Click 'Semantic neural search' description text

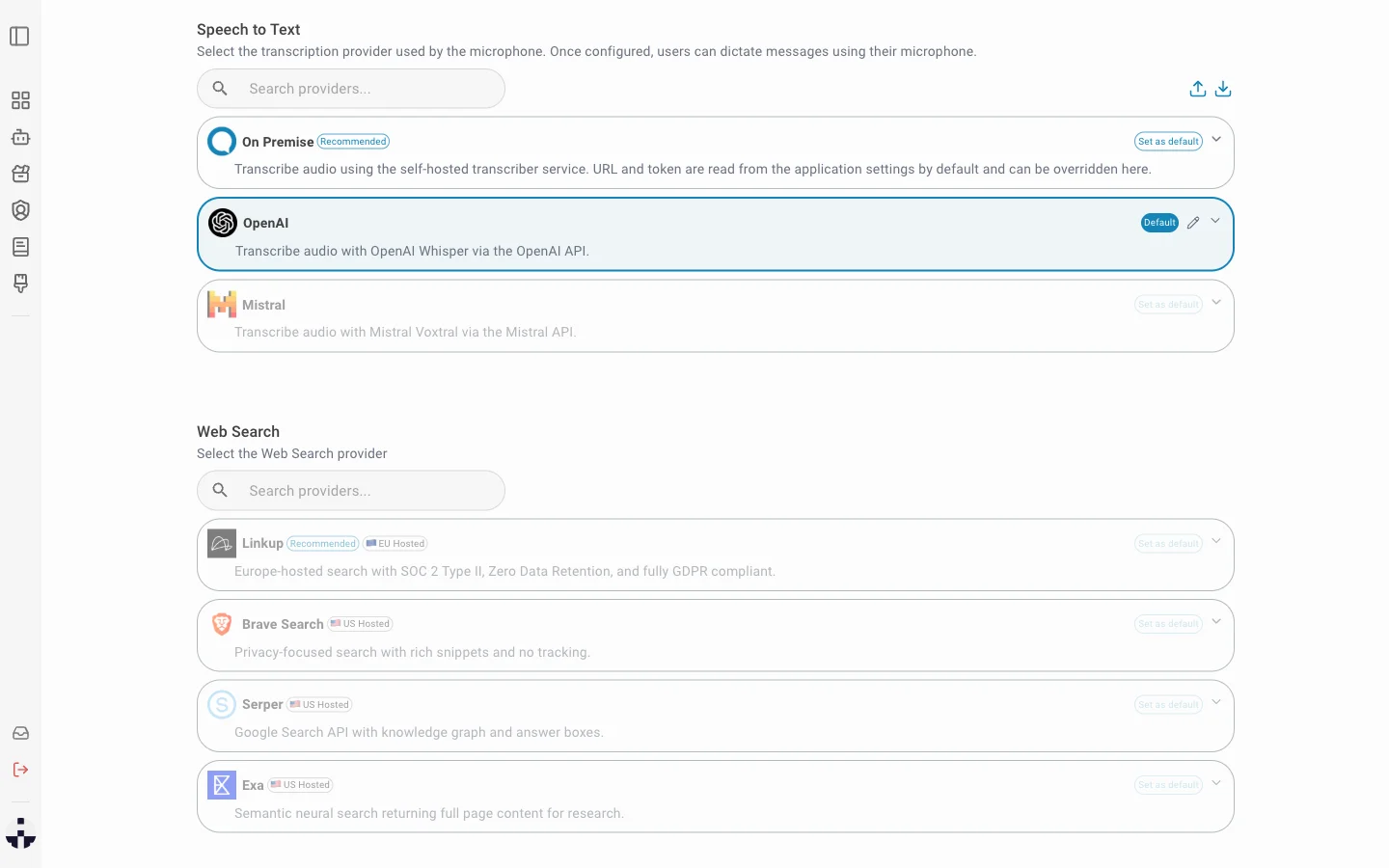pos(429,813)
